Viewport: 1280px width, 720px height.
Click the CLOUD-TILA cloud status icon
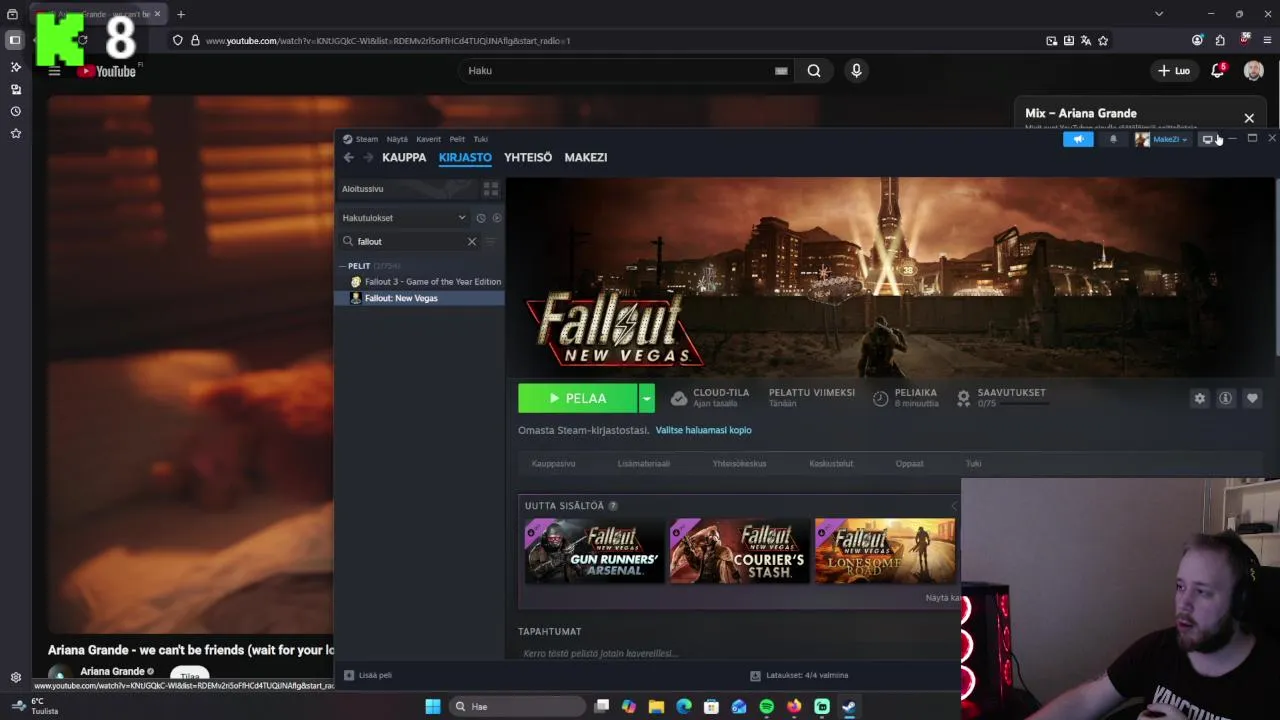[679, 398]
